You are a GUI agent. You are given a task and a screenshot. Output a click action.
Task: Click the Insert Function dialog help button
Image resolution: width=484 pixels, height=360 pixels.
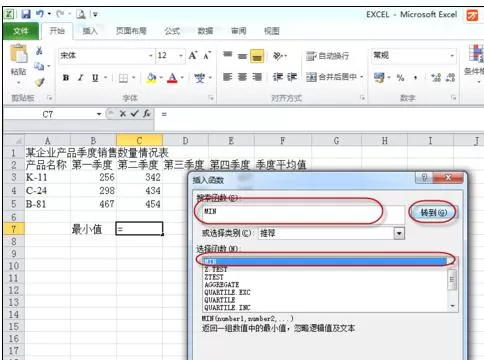(x=424, y=177)
